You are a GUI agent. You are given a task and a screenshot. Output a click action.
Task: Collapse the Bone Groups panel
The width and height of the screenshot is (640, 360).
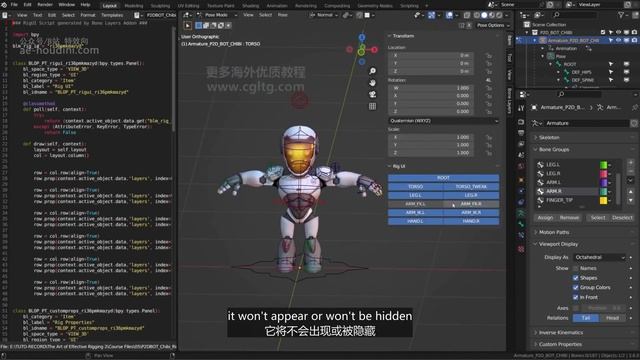(553, 149)
